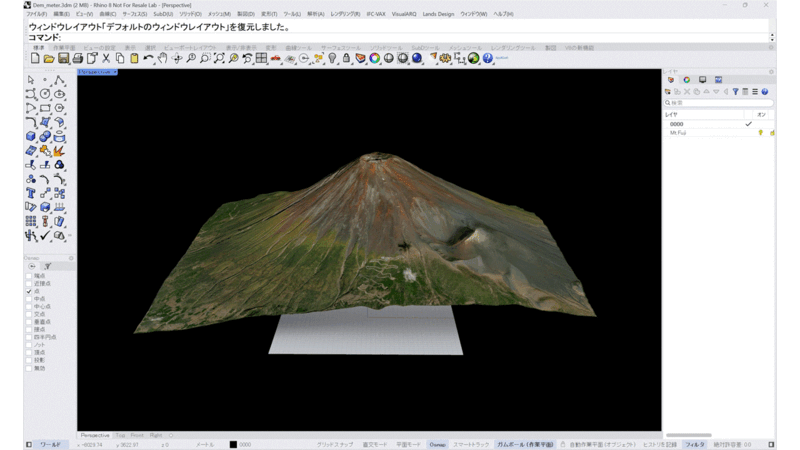Click the layer search field
Image resolution: width=800 pixels, height=450 pixels.
[718, 103]
